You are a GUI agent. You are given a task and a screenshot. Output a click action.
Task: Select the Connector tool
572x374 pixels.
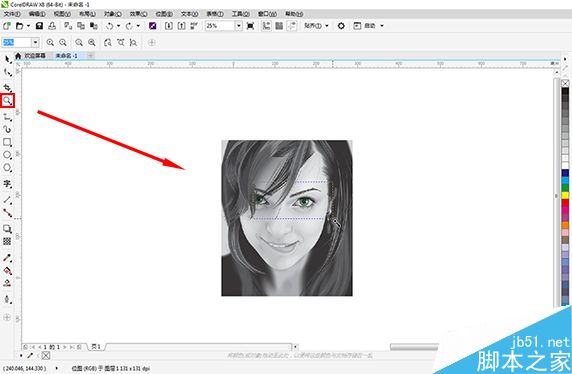(x=7, y=212)
